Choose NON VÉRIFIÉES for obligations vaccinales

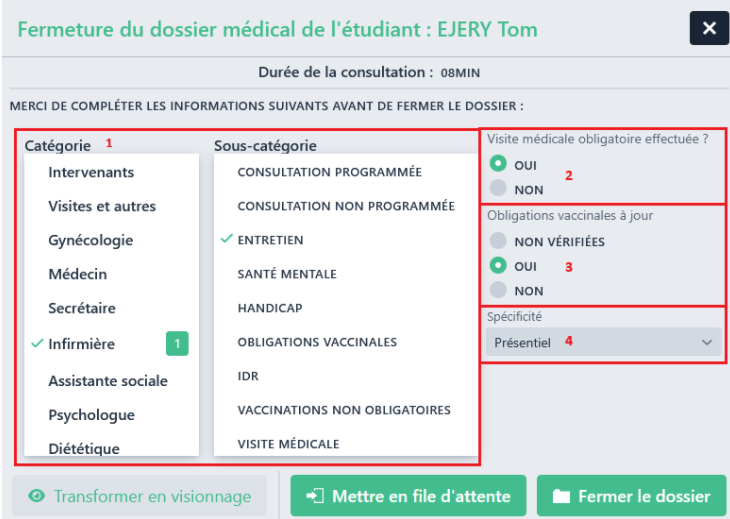(498, 241)
